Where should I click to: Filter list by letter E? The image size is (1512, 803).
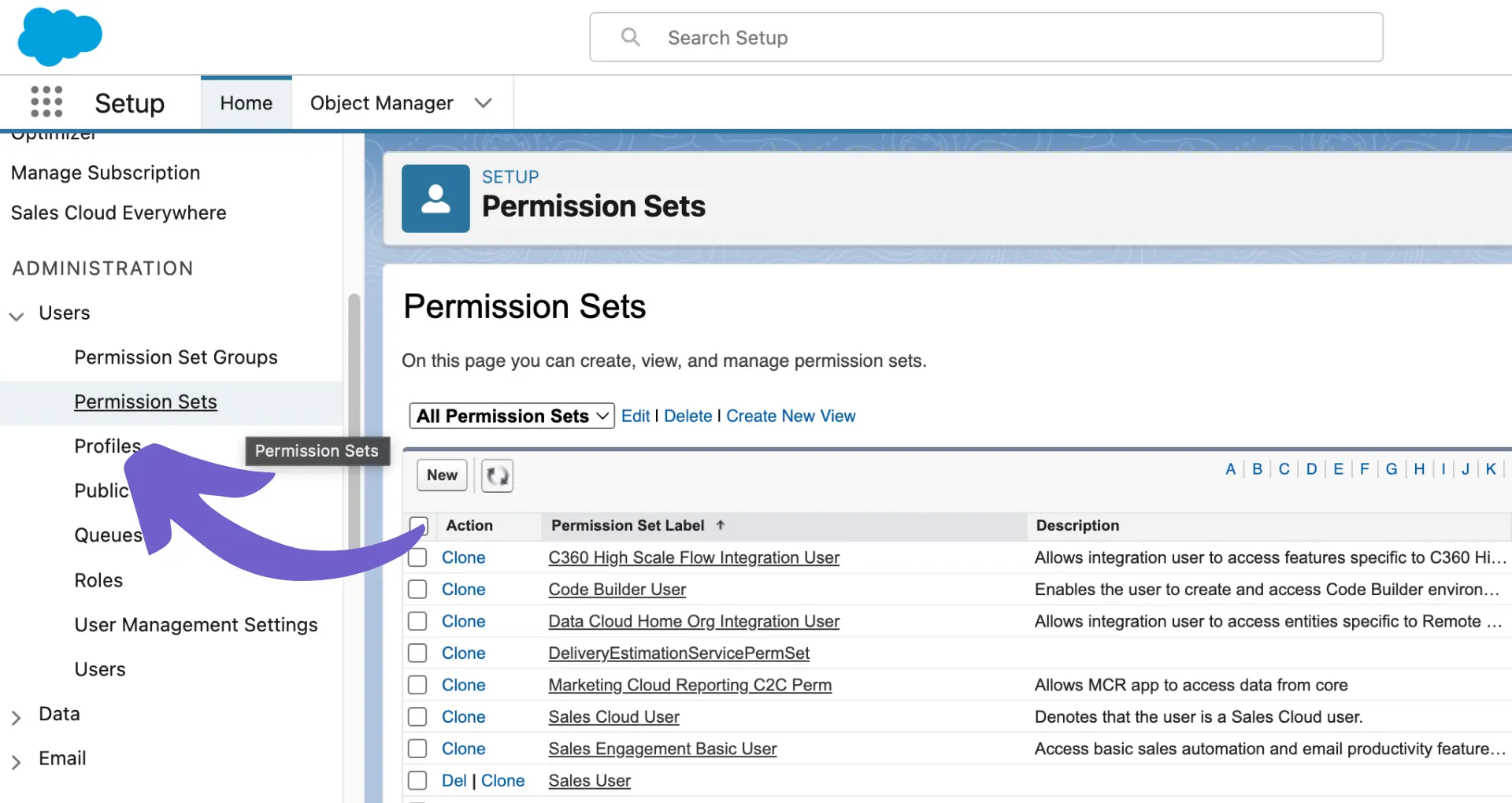[1338, 469]
